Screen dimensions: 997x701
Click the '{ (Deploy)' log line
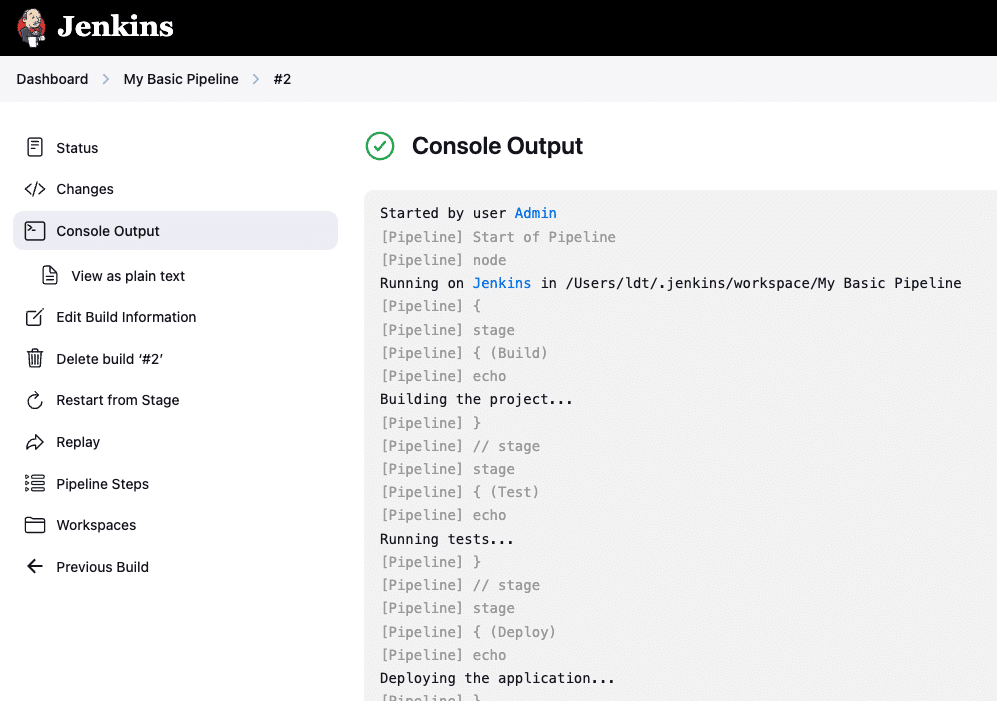(x=468, y=632)
